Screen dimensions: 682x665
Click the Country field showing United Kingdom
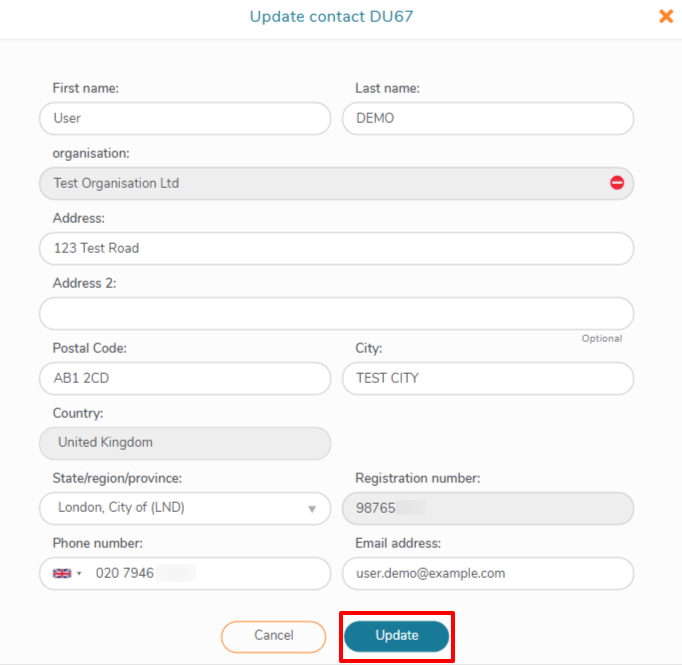point(185,442)
